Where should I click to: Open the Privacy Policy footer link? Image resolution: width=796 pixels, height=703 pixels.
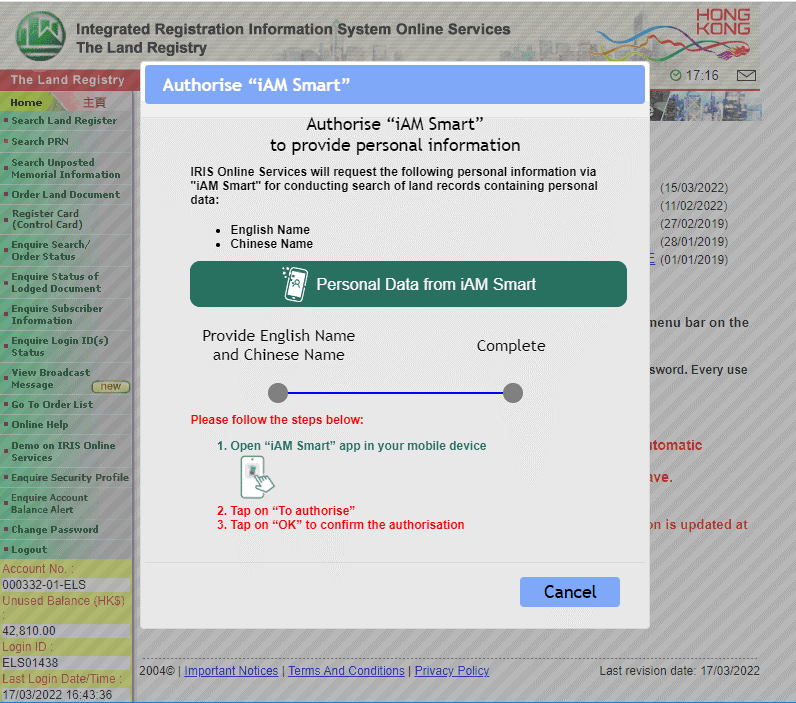pos(451,671)
